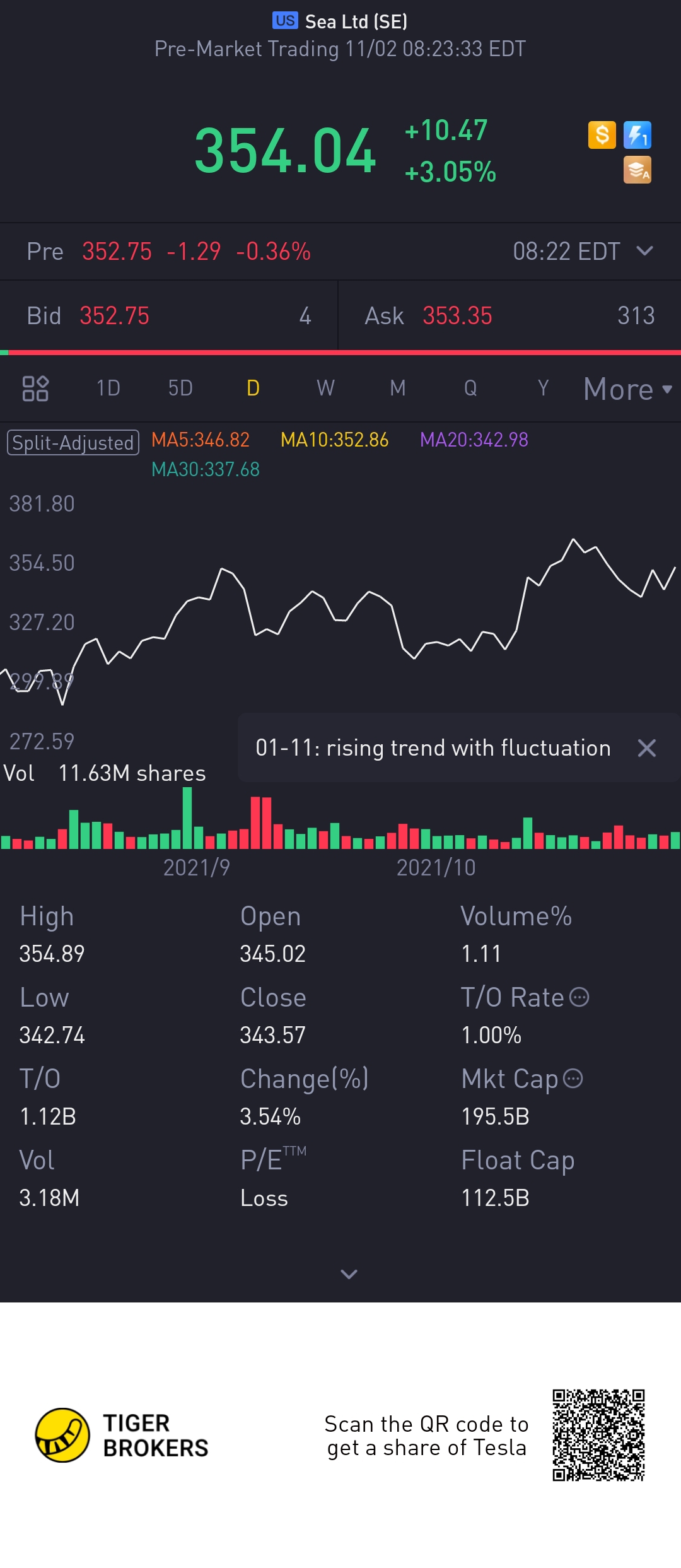Tap the Vol 11.63M shares label
Screen dimensions: 681x1568
point(105,773)
